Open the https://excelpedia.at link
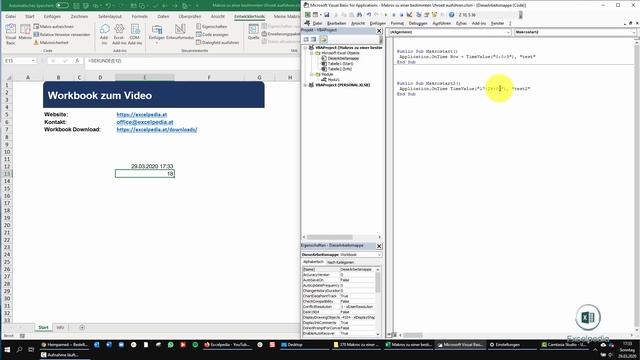640x360 pixels. click(x=142, y=115)
